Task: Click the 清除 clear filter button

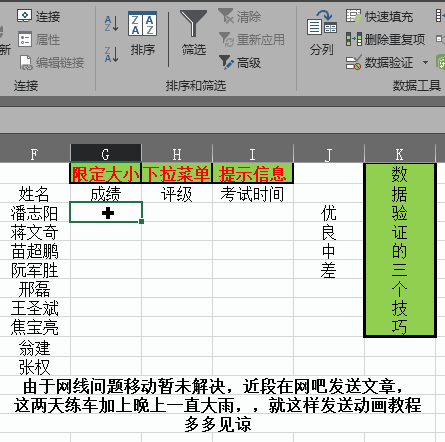Action: click(240, 16)
